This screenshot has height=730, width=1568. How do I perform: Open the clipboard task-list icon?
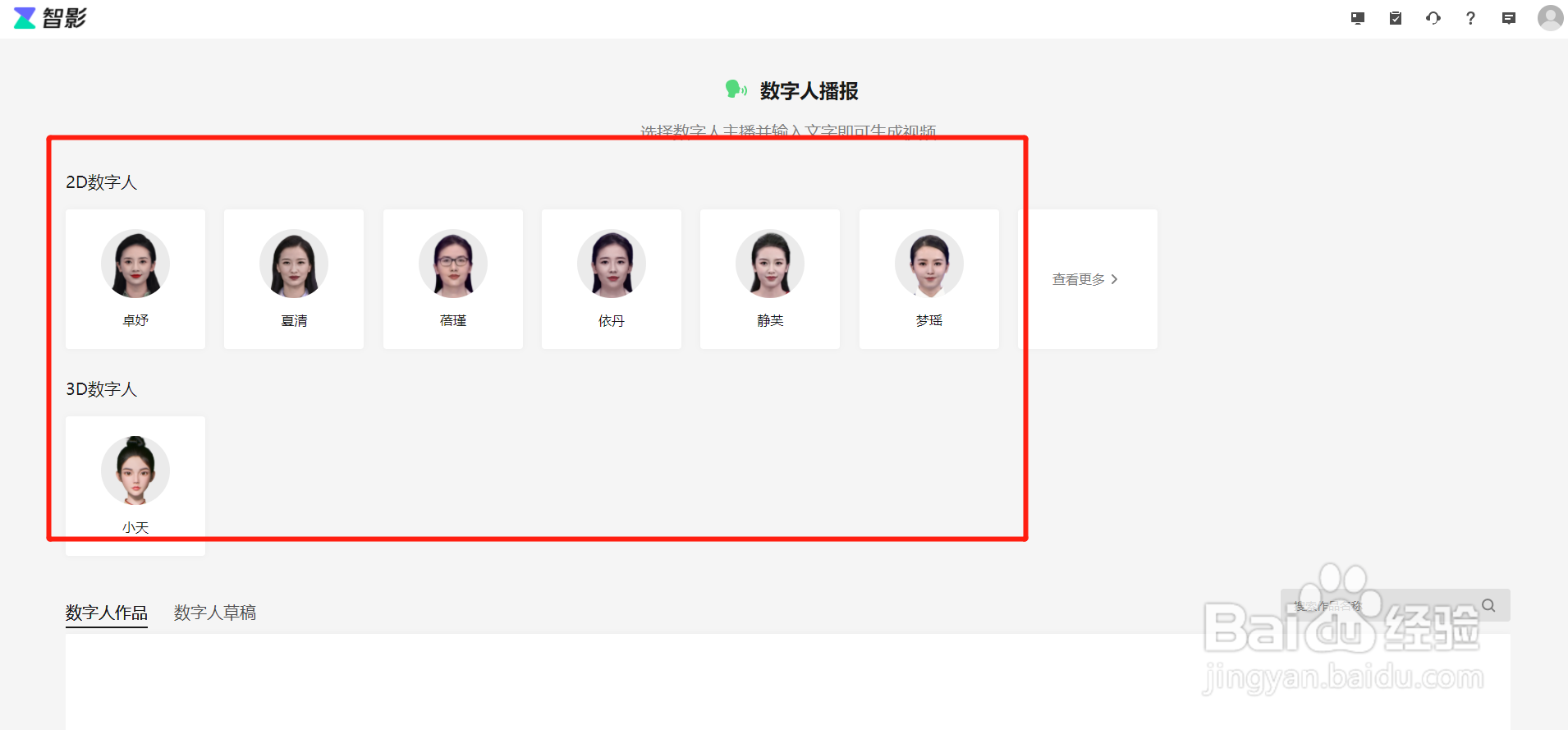click(x=1396, y=18)
